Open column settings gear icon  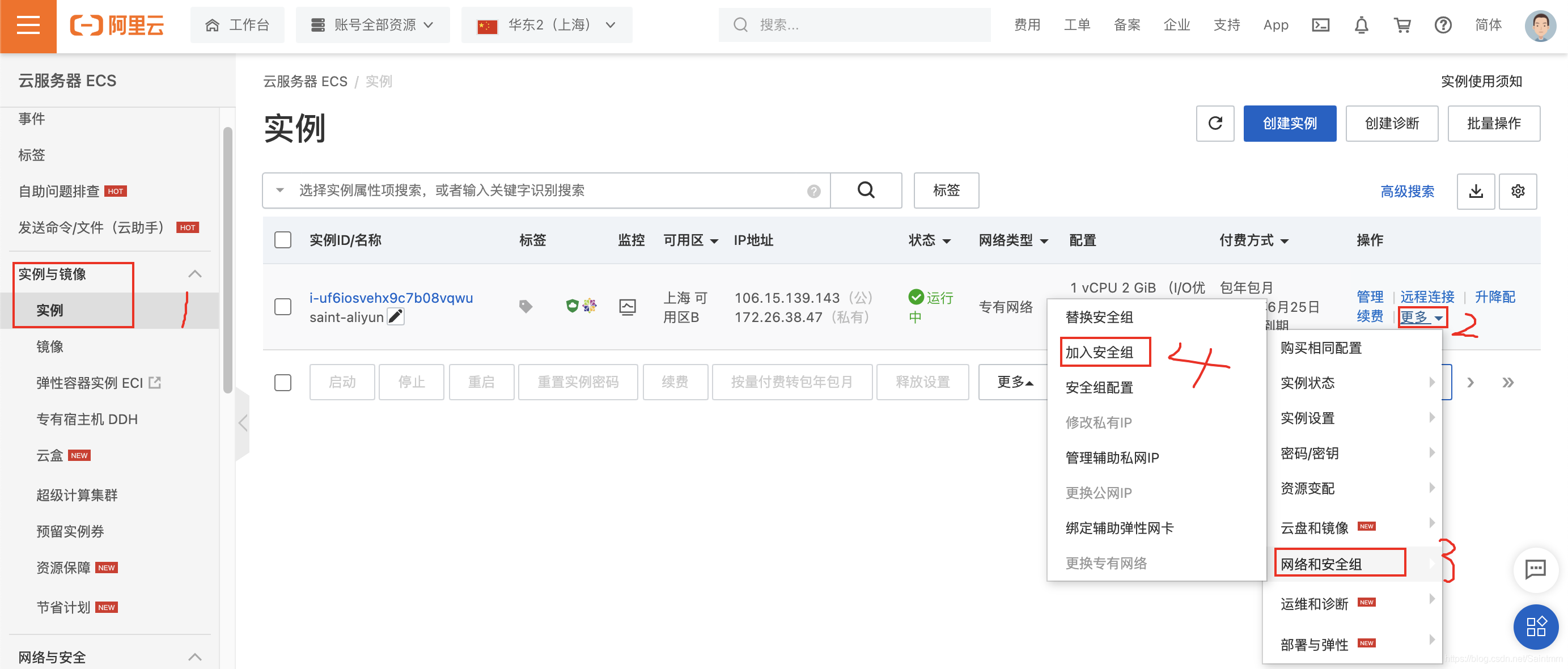click(1517, 191)
